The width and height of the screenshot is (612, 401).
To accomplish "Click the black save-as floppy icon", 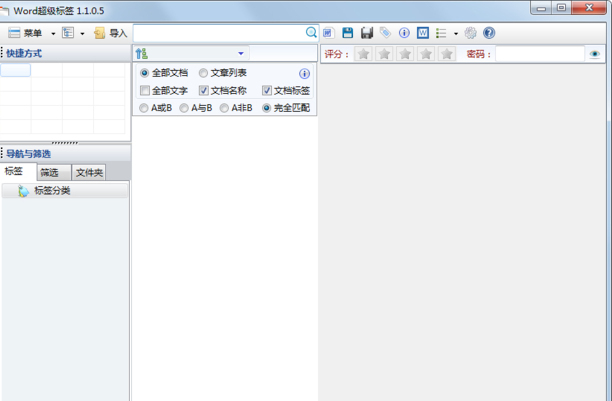I will tap(366, 33).
